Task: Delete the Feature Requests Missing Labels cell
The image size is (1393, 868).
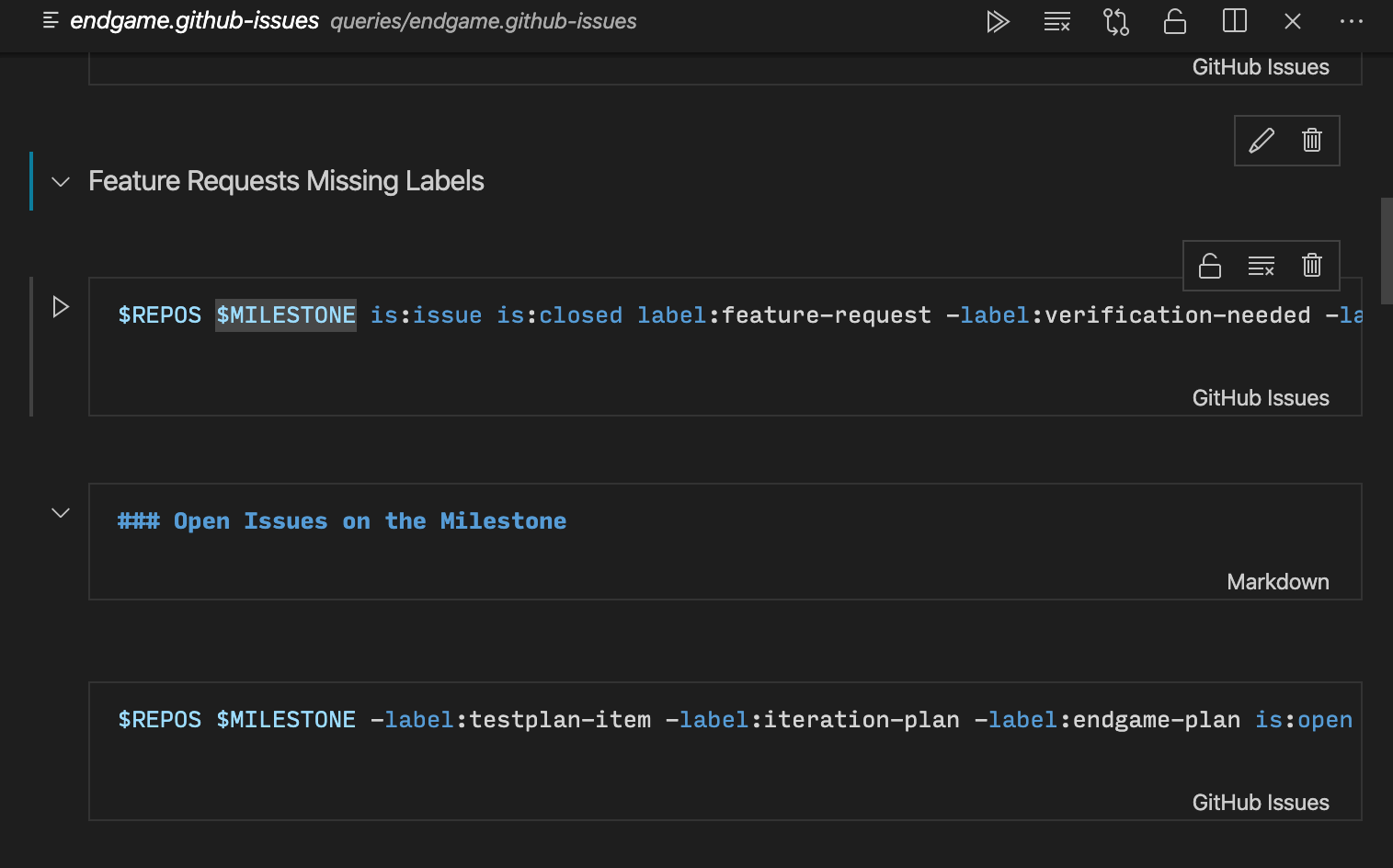Action: pos(1311,140)
